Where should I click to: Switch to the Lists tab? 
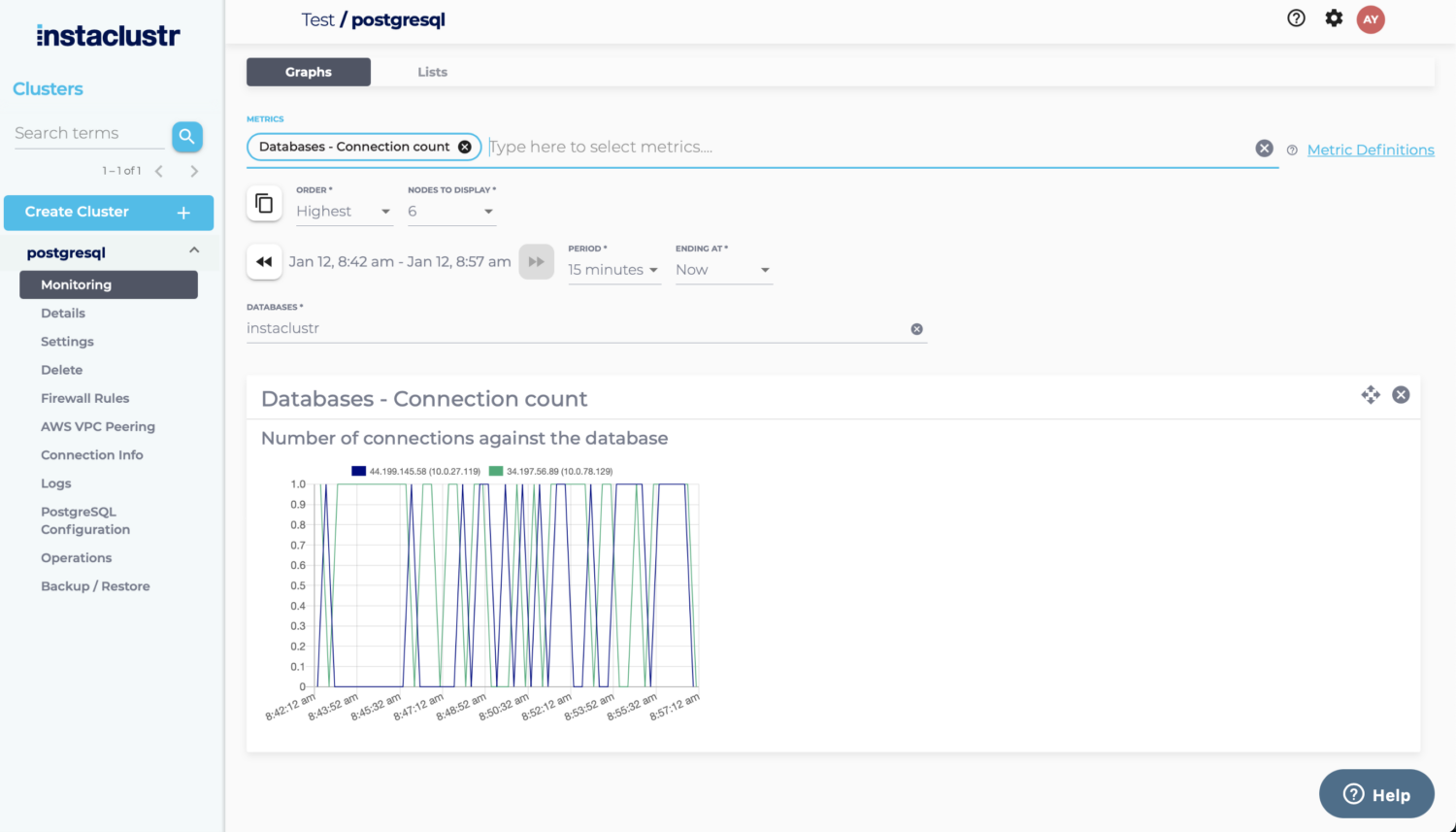click(x=432, y=71)
